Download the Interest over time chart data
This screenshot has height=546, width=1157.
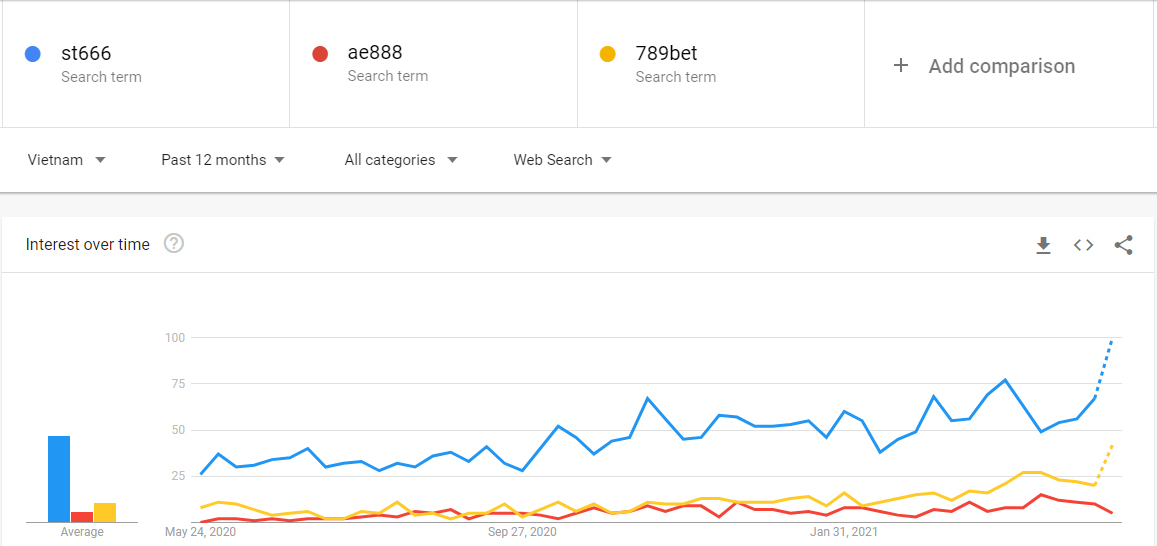tap(1043, 245)
